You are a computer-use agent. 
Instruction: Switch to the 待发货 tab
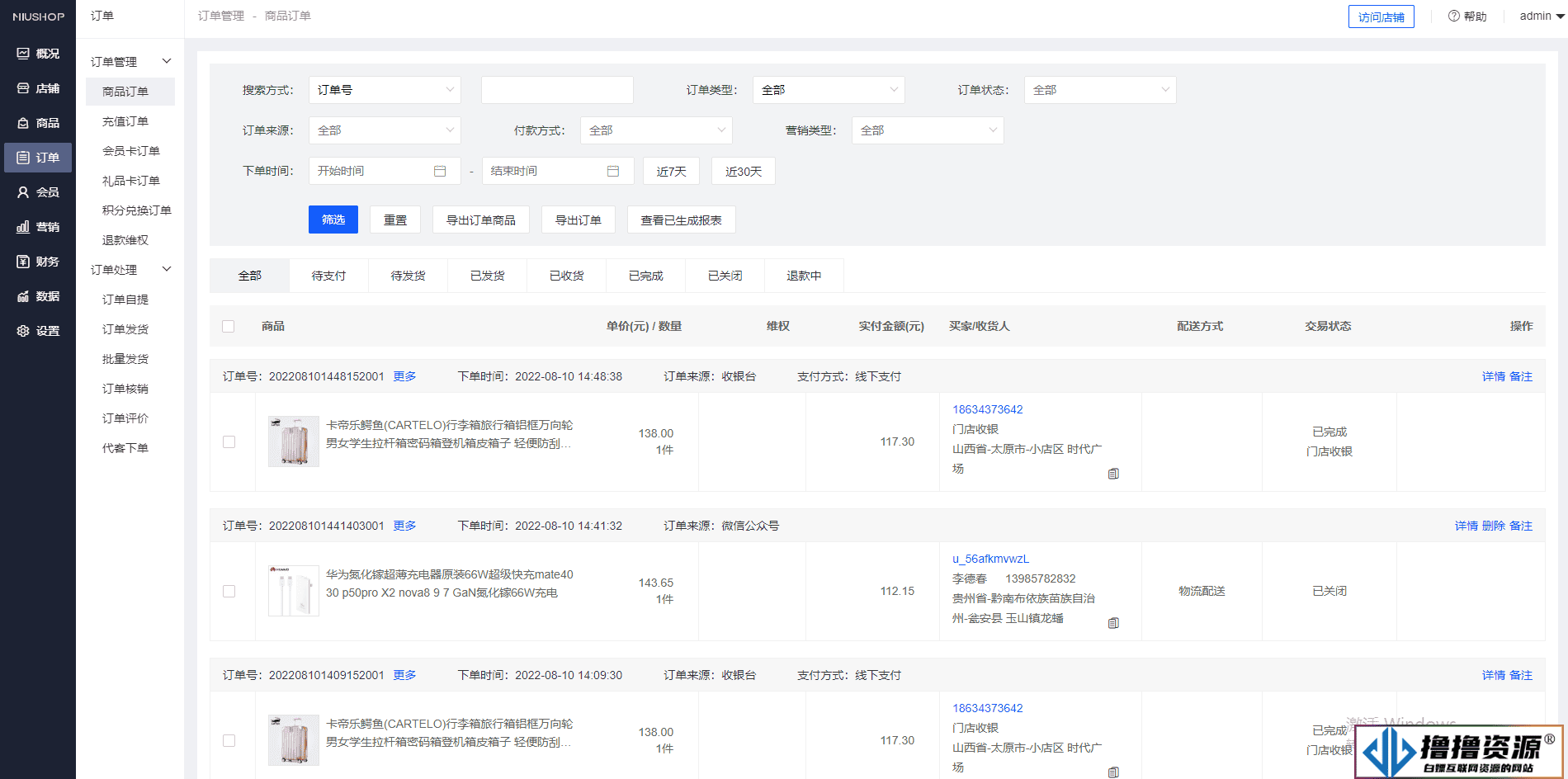coord(408,276)
